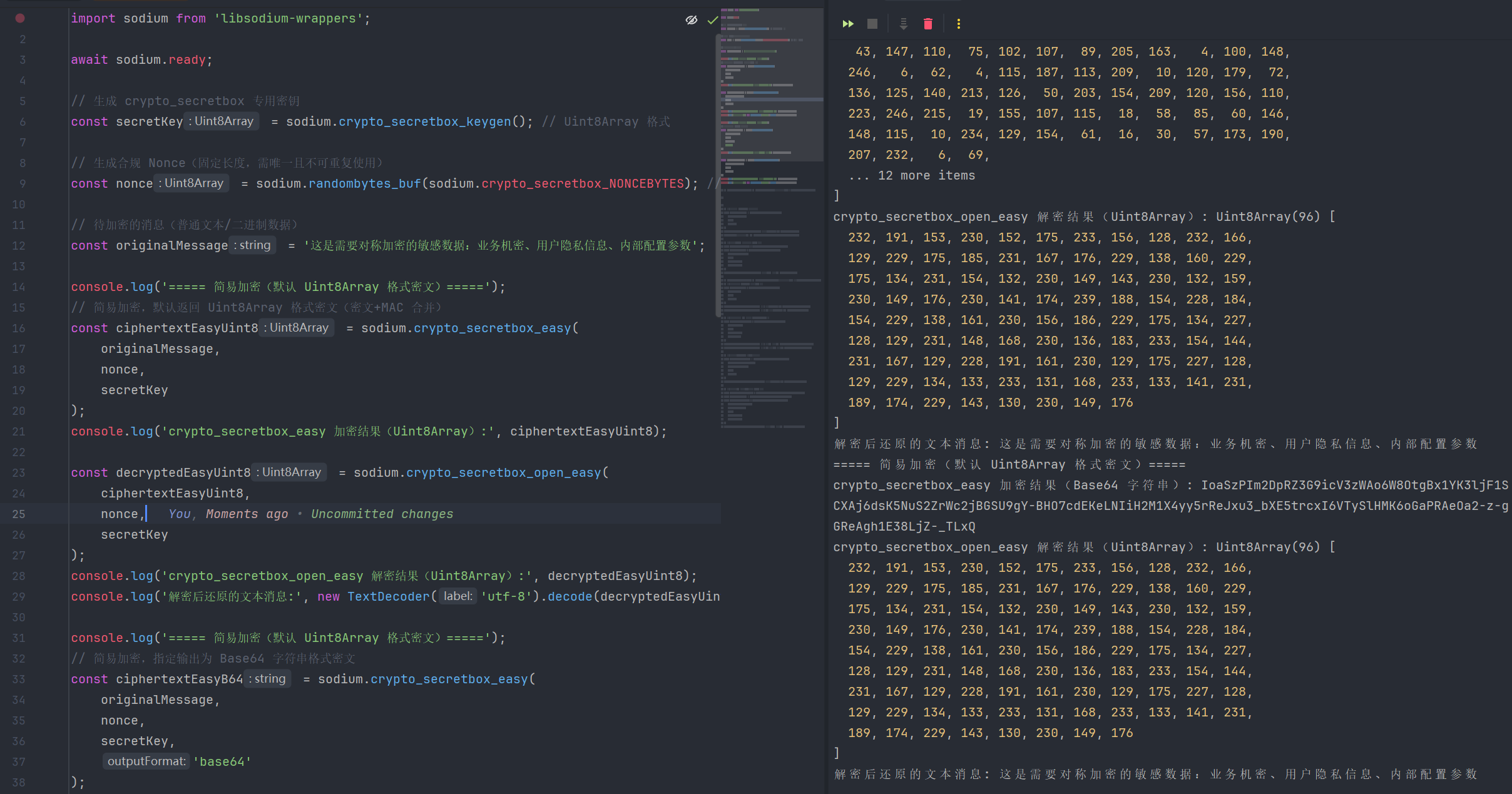Viewport: 1512px width, 794px height.
Task: Click the outputFormat parameter hint
Action: tap(146, 761)
